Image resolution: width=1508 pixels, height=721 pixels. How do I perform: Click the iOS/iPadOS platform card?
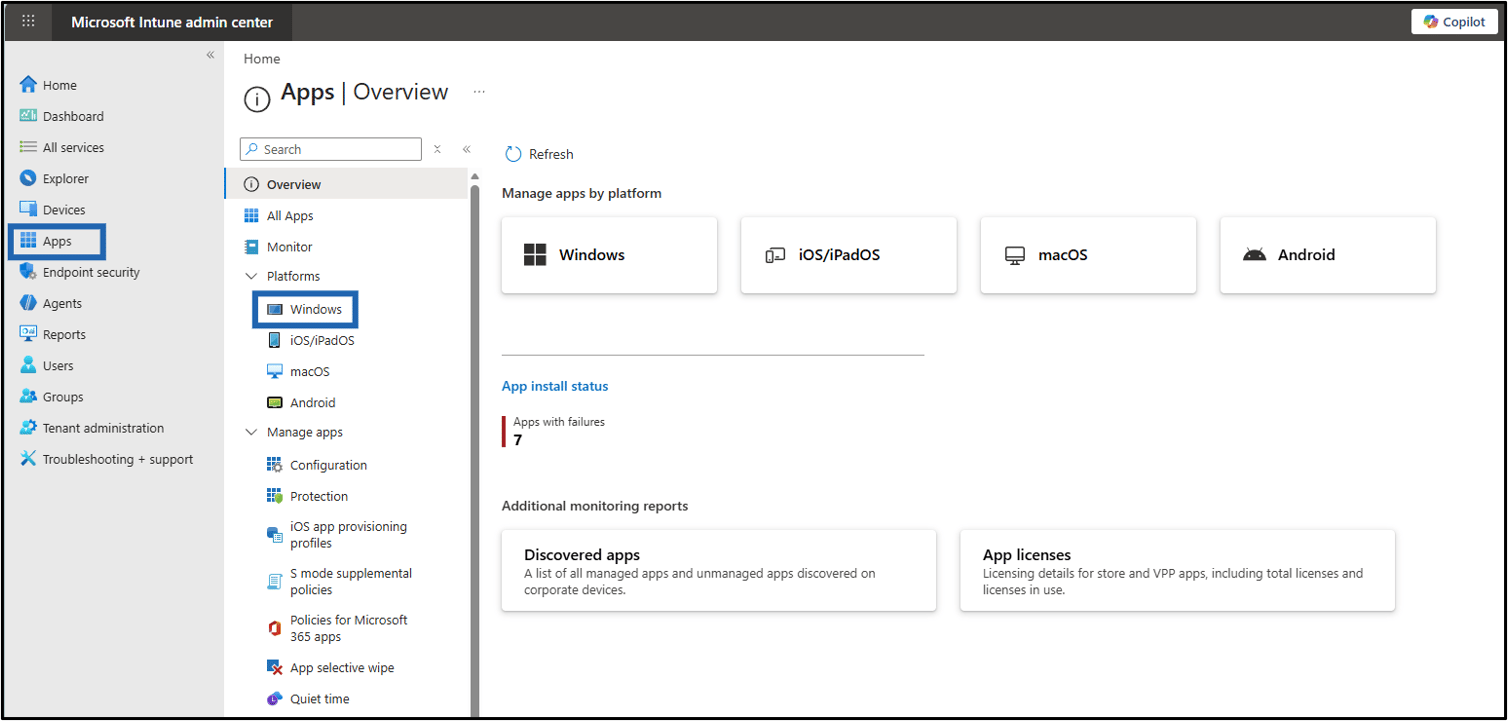[x=848, y=255]
